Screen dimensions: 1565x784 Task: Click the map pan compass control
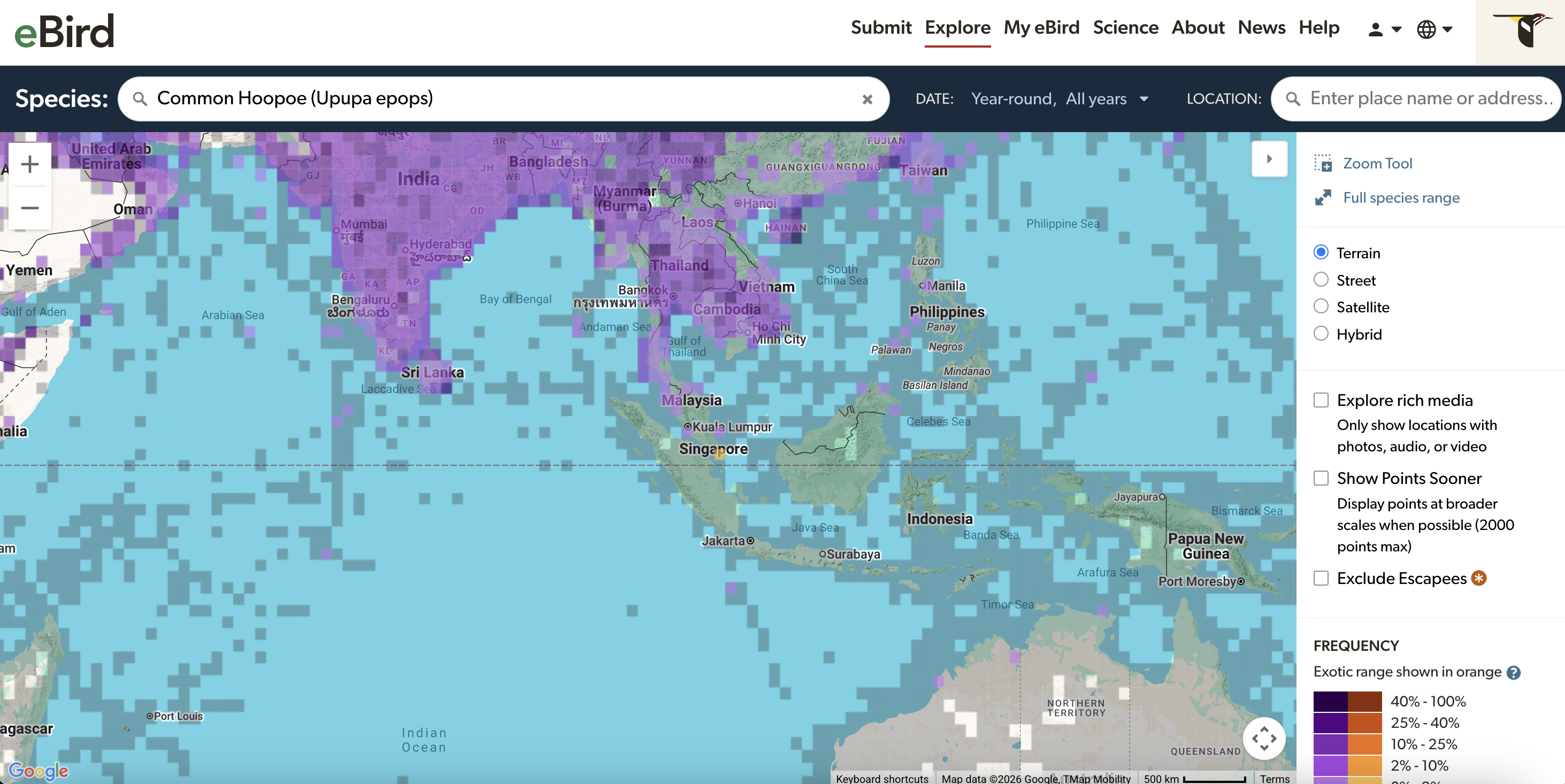1264,738
